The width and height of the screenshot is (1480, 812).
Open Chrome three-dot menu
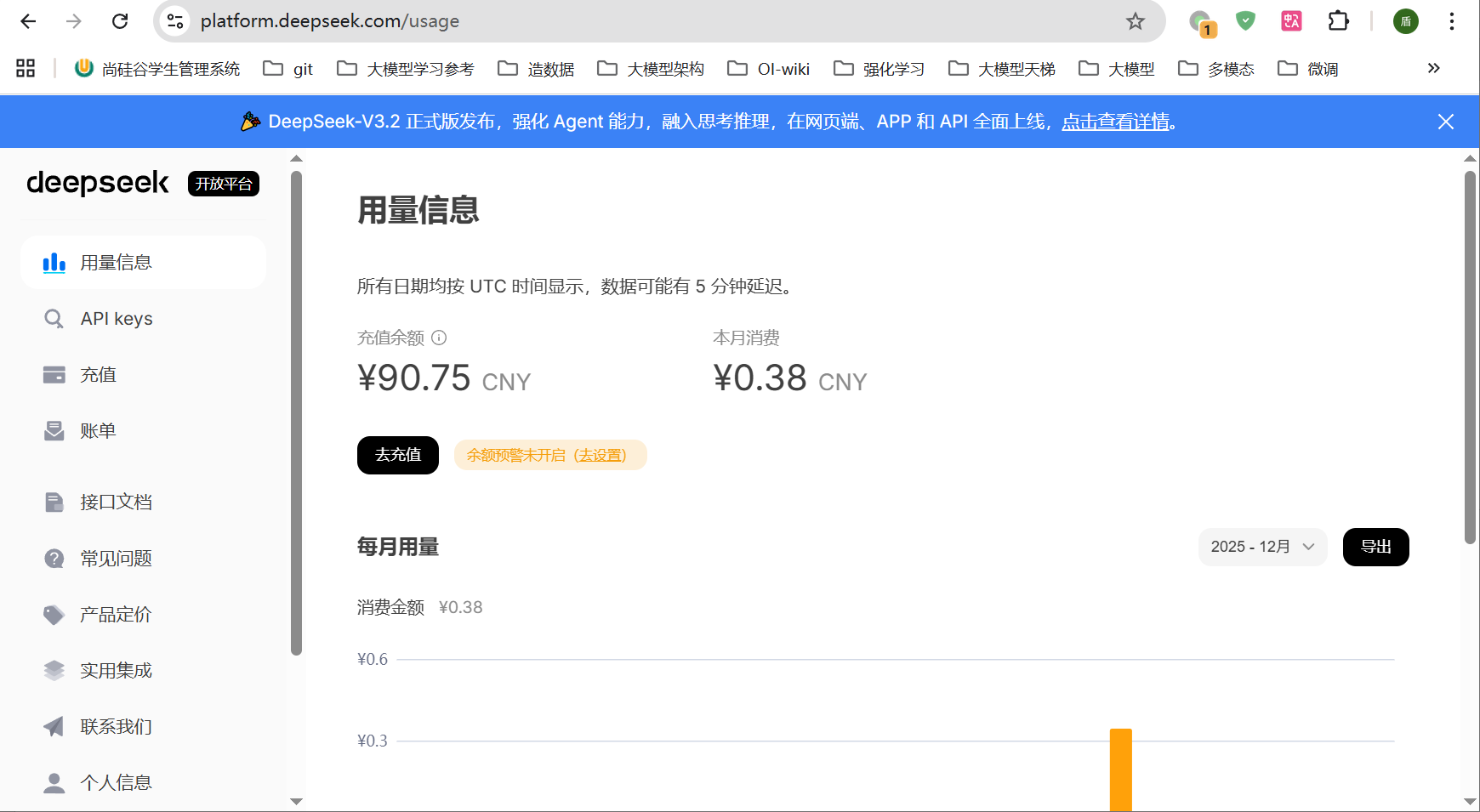pos(1452,21)
